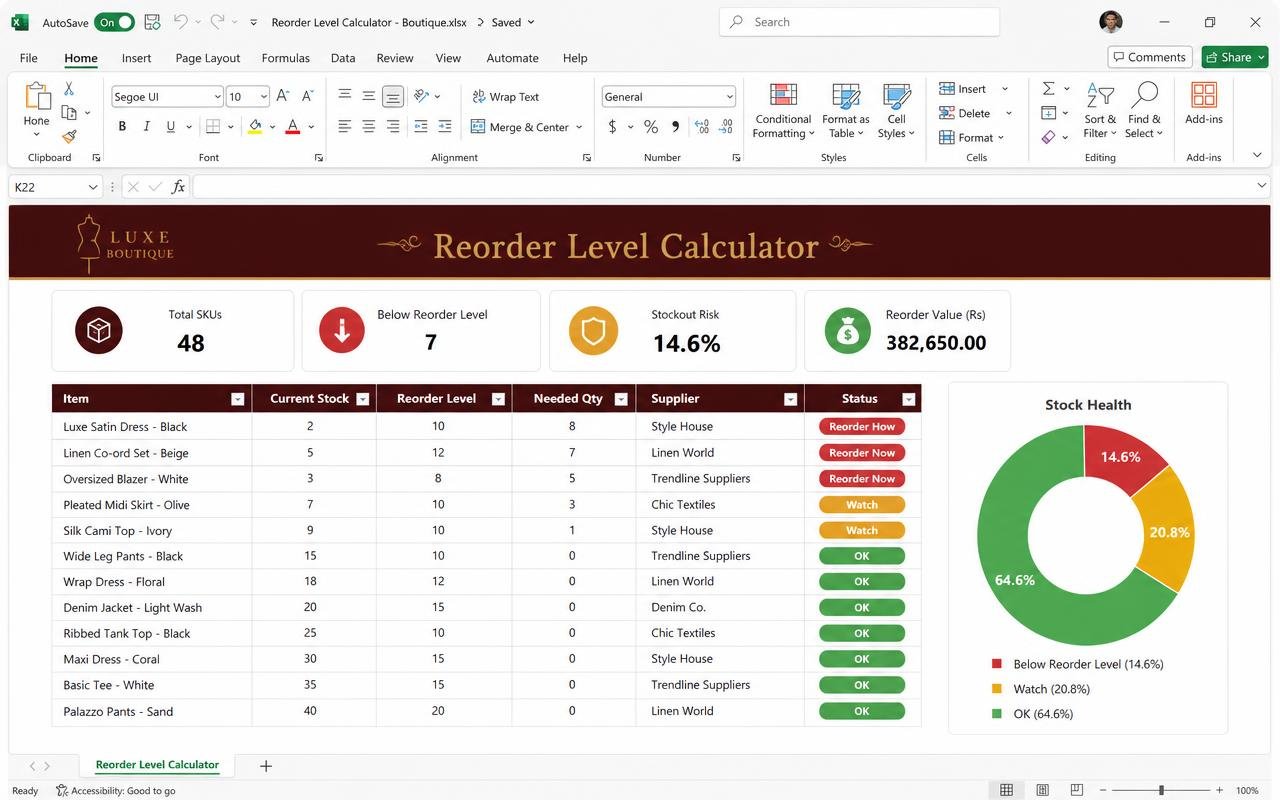Expand the Name Box K22 dropdown
1280x800 pixels.
[x=93, y=187]
